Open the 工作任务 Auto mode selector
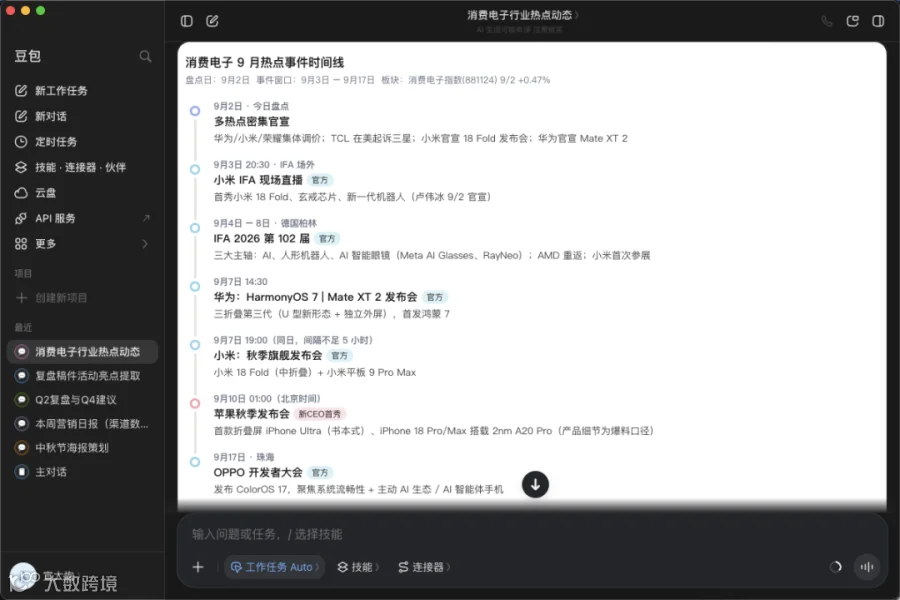Viewport: 900px width, 600px height. (x=274, y=567)
